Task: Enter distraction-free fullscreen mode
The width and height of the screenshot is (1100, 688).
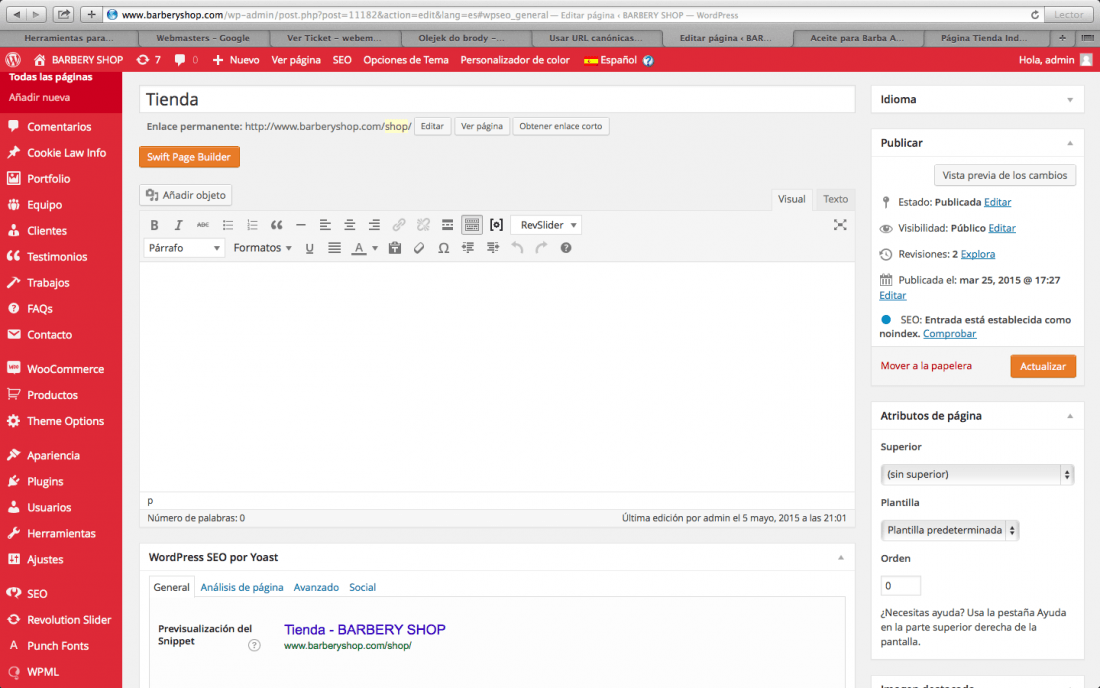Action: [840, 225]
